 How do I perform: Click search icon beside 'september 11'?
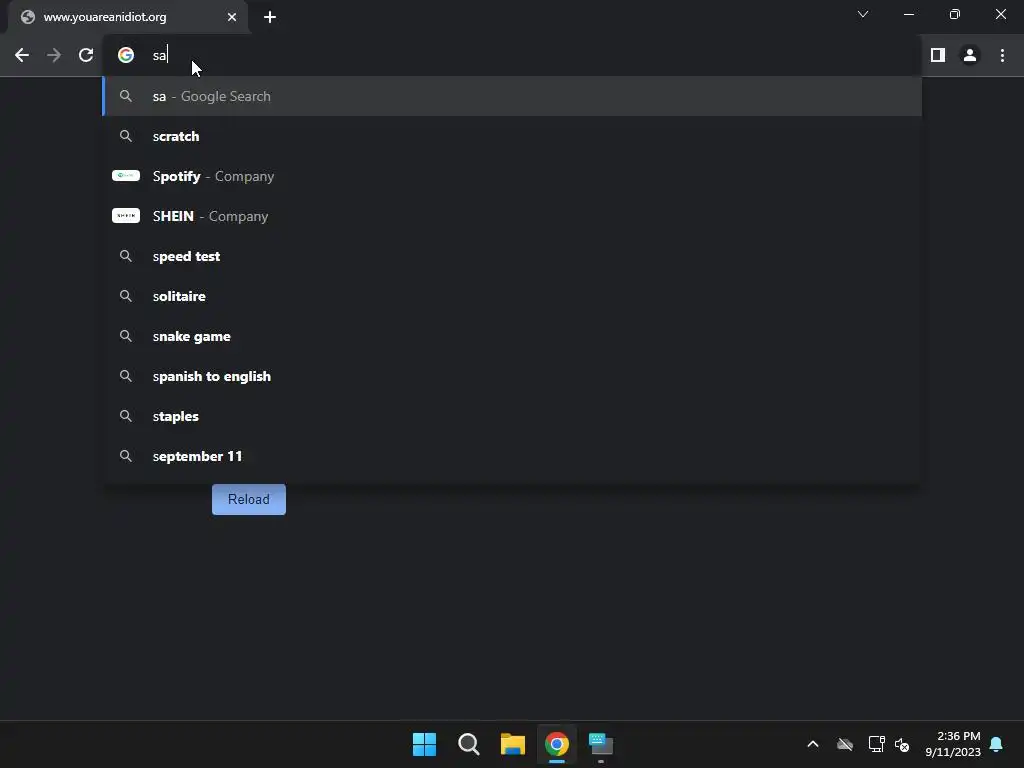[126, 456]
